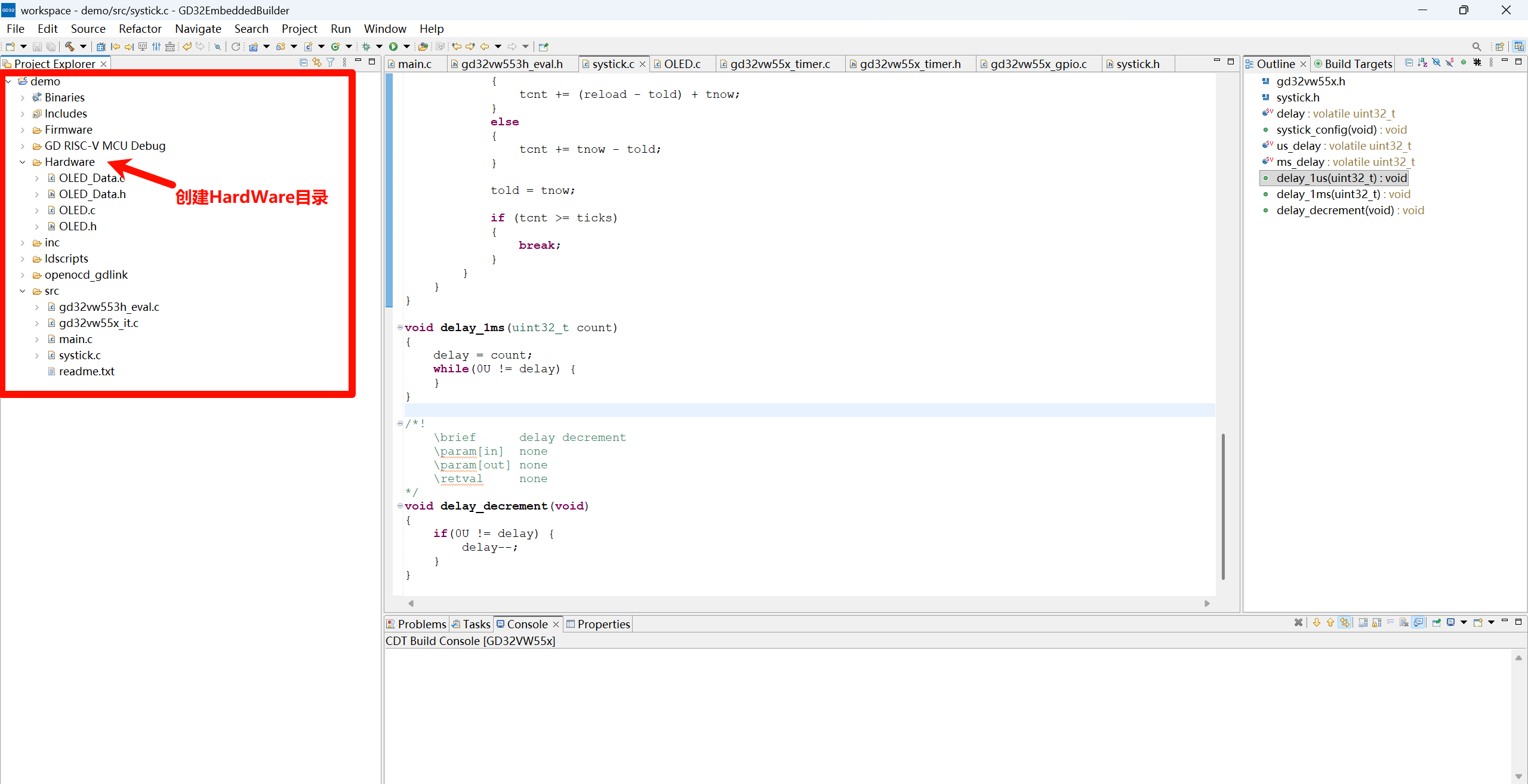
Task: Expand the Firmware folder in project tree
Action: click(23, 130)
